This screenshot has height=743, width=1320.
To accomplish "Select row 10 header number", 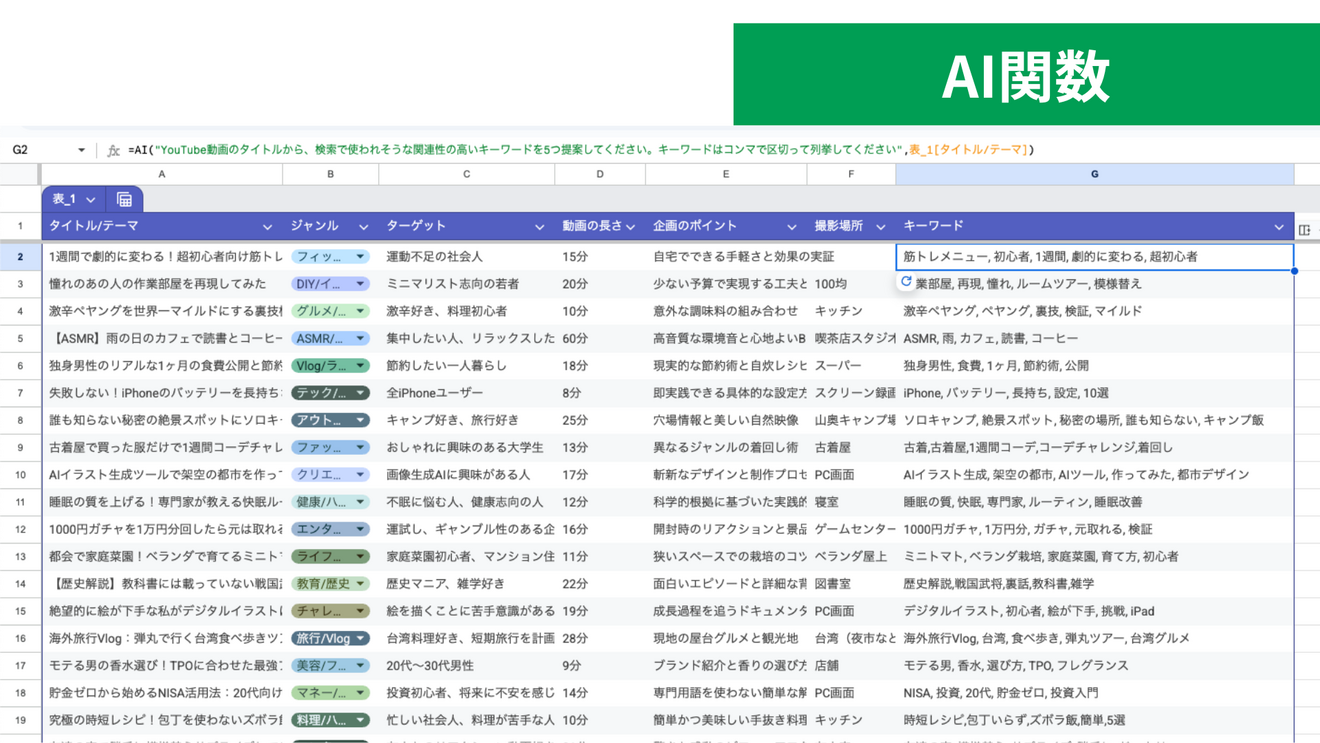I will coord(20,475).
